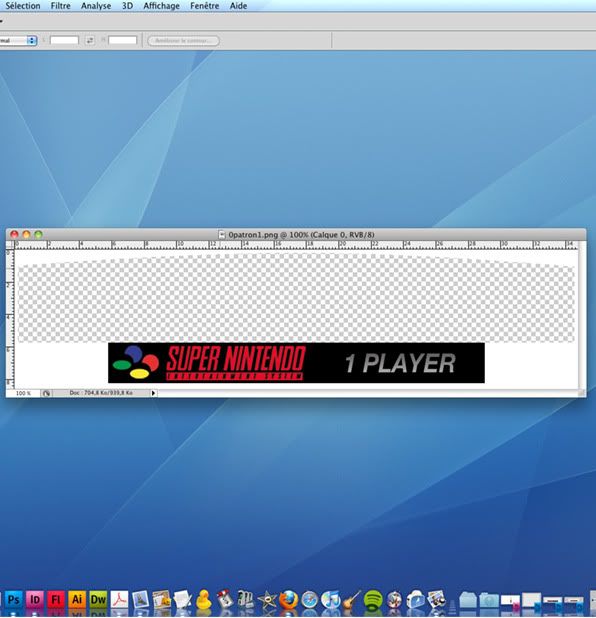Open the Cyberduck app in the dock
The image size is (596, 618).
coord(204,600)
